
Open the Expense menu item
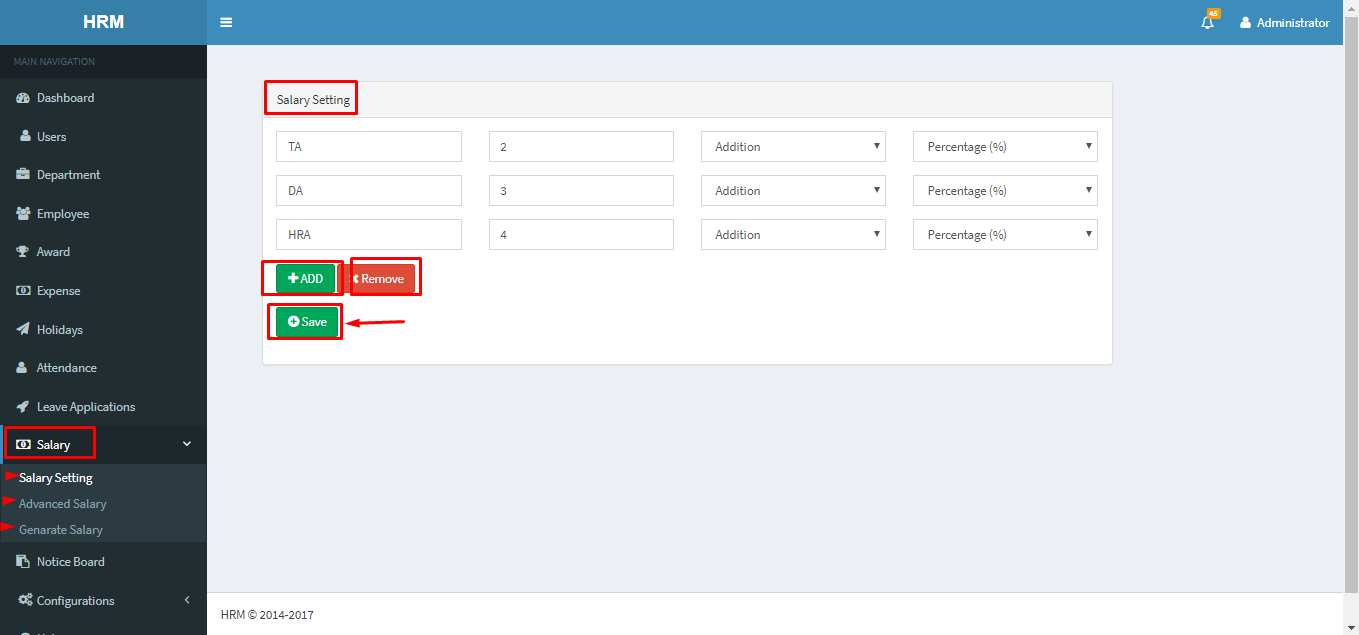[103, 291]
